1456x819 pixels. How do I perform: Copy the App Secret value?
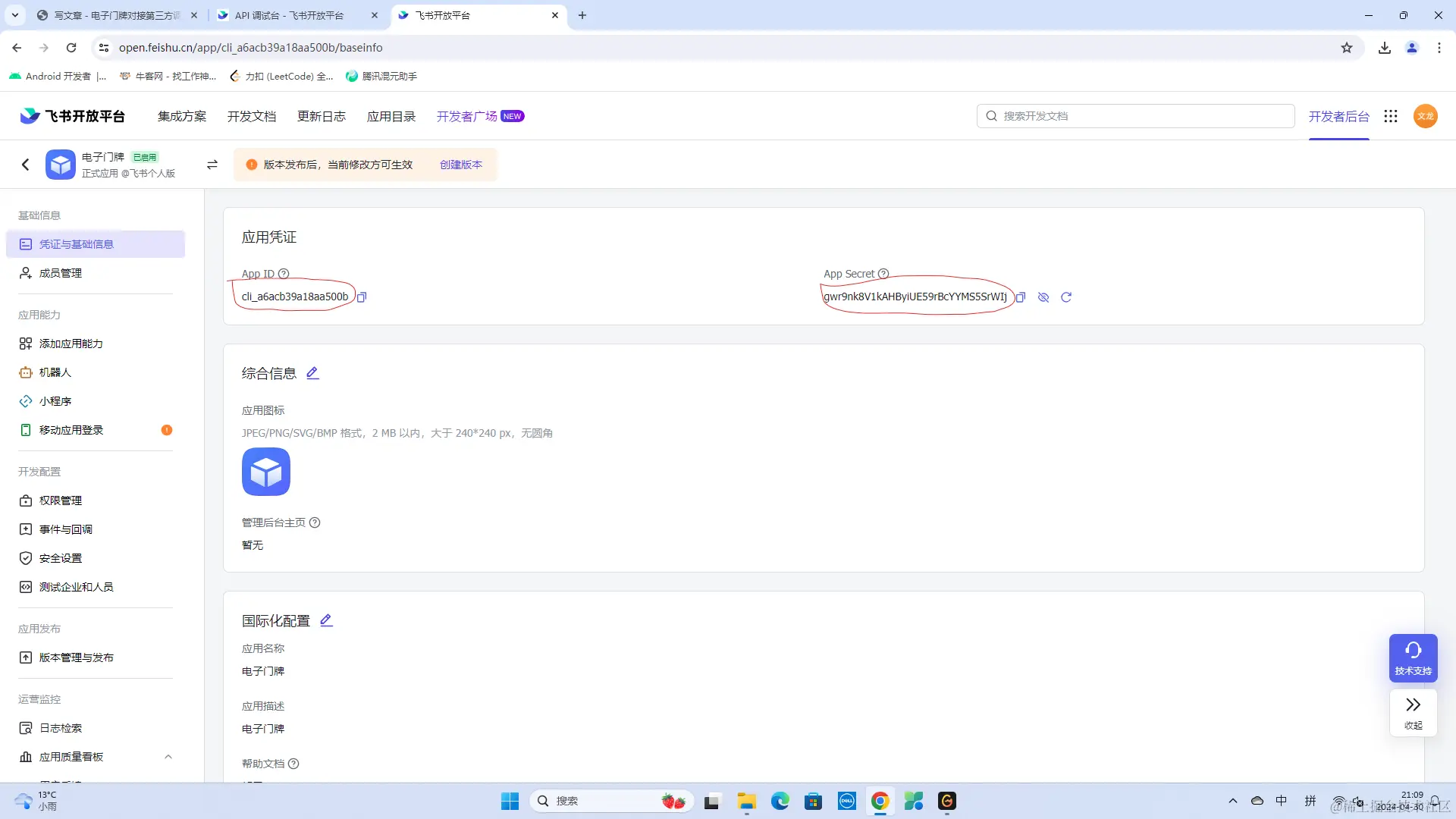1021,297
